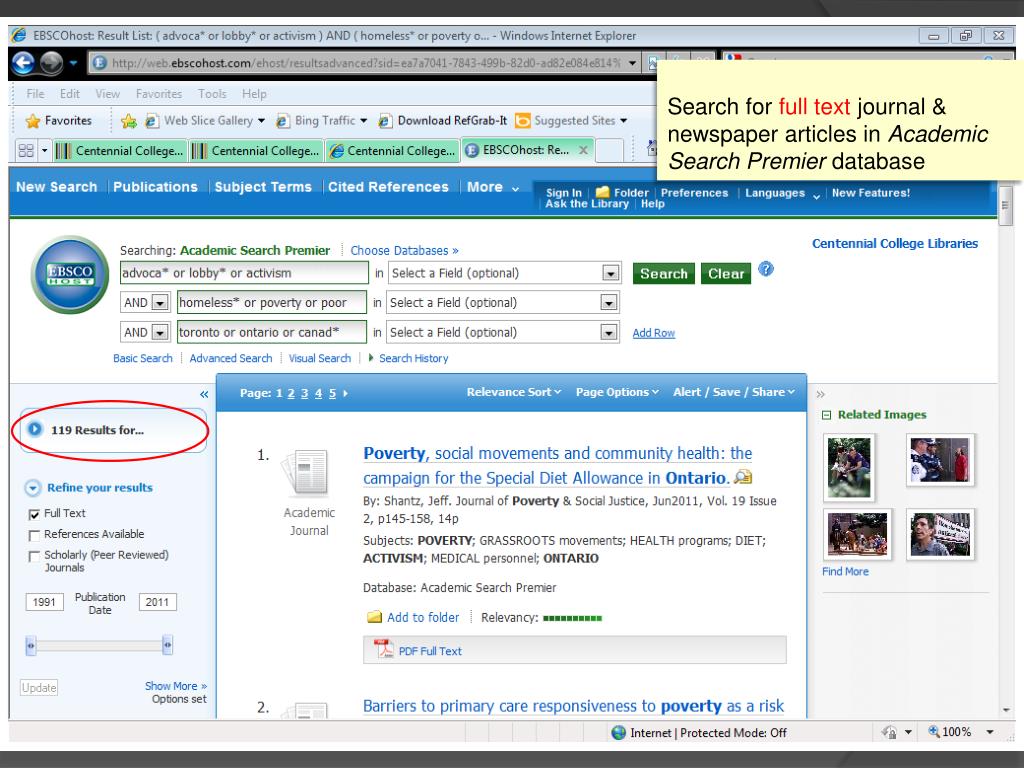Click the EBSCOhost logo
The height and width of the screenshot is (768, 1024).
(x=70, y=274)
